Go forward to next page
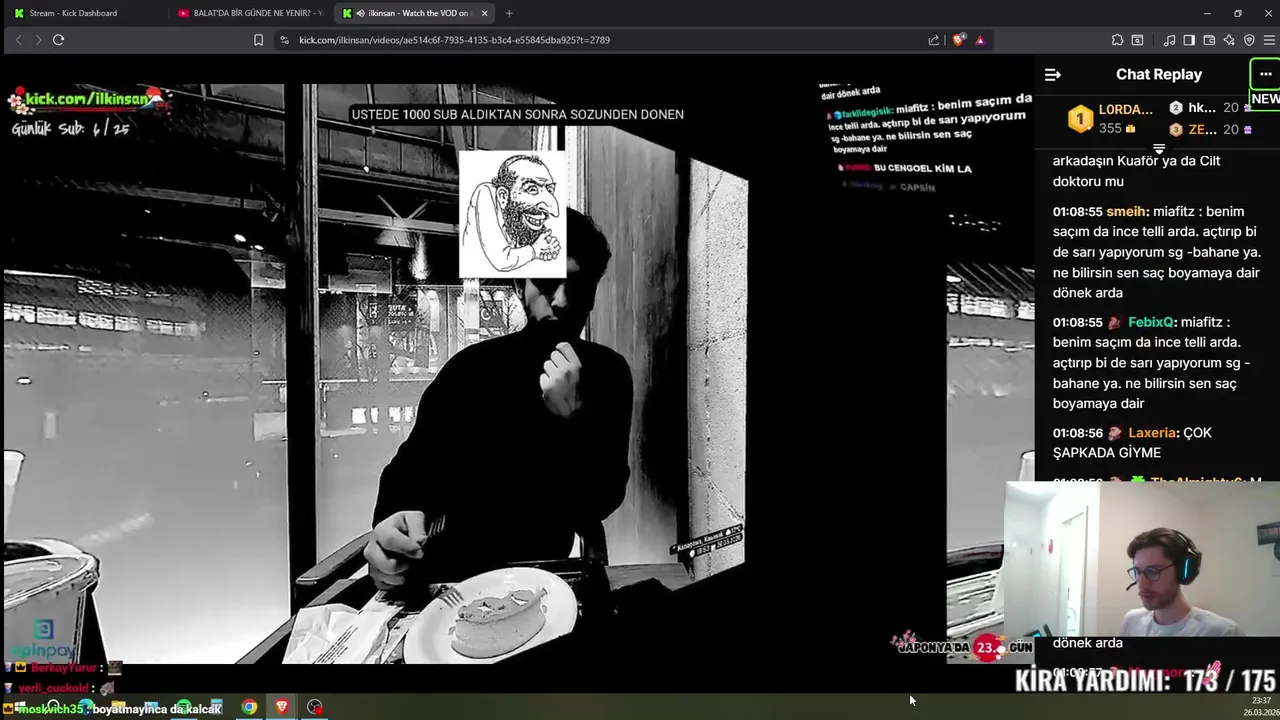This screenshot has width=1280, height=720. [38, 40]
